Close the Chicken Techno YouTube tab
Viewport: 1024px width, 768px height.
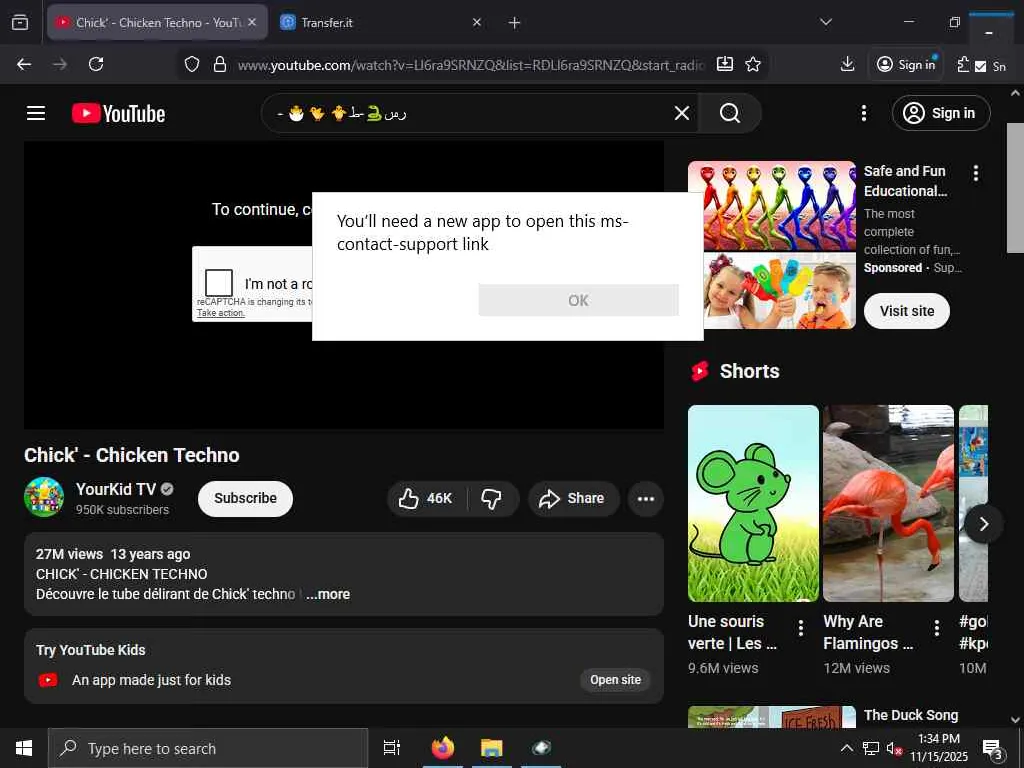coord(252,22)
